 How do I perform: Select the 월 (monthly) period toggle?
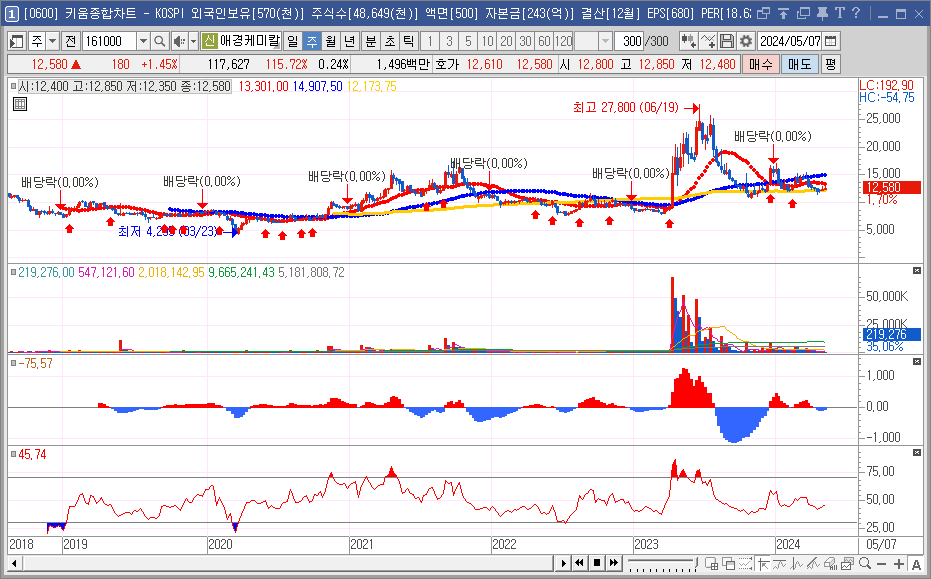(331, 41)
